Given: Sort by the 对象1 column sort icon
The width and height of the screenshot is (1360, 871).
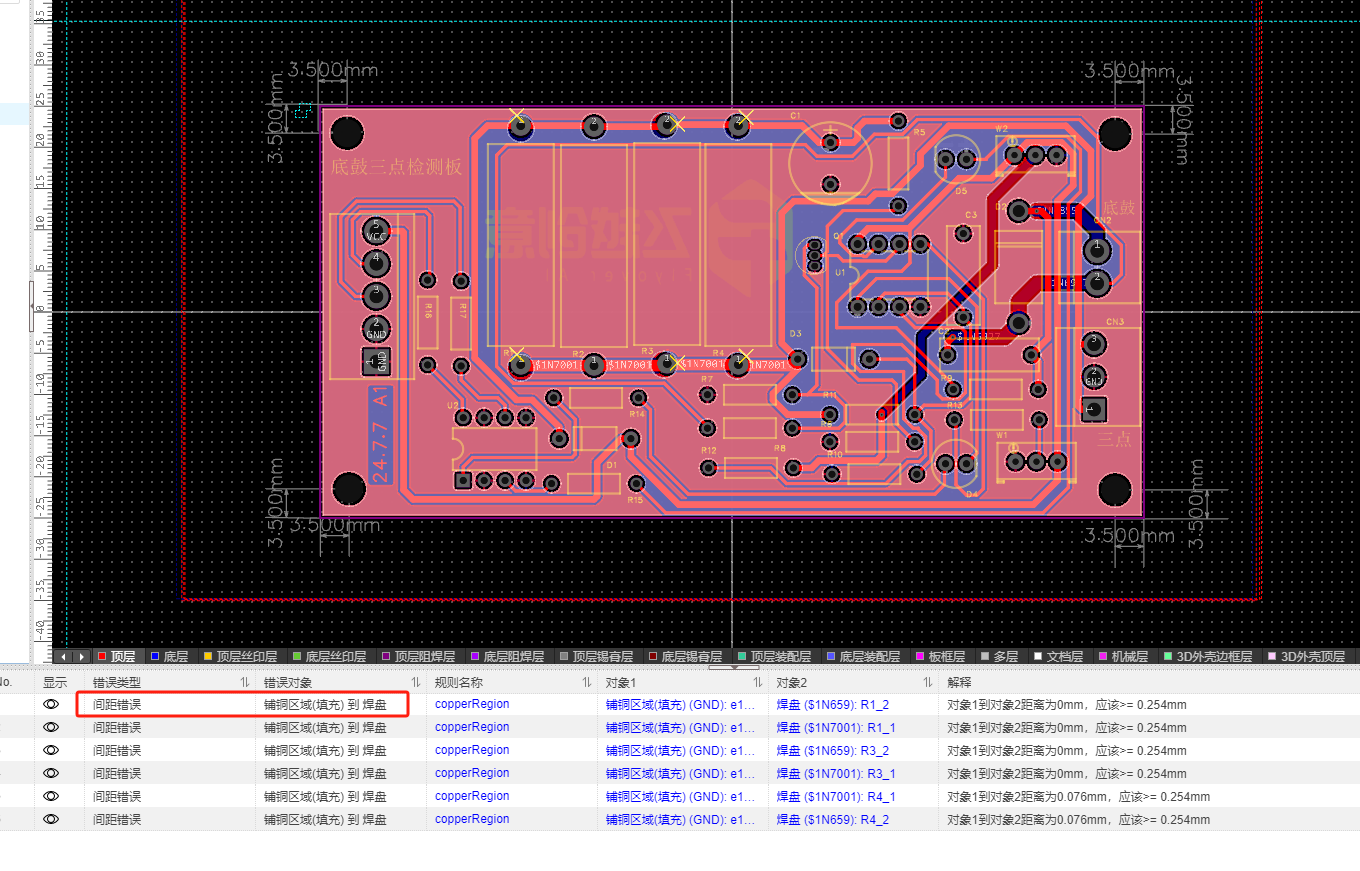Looking at the screenshot, I should tap(757, 682).
